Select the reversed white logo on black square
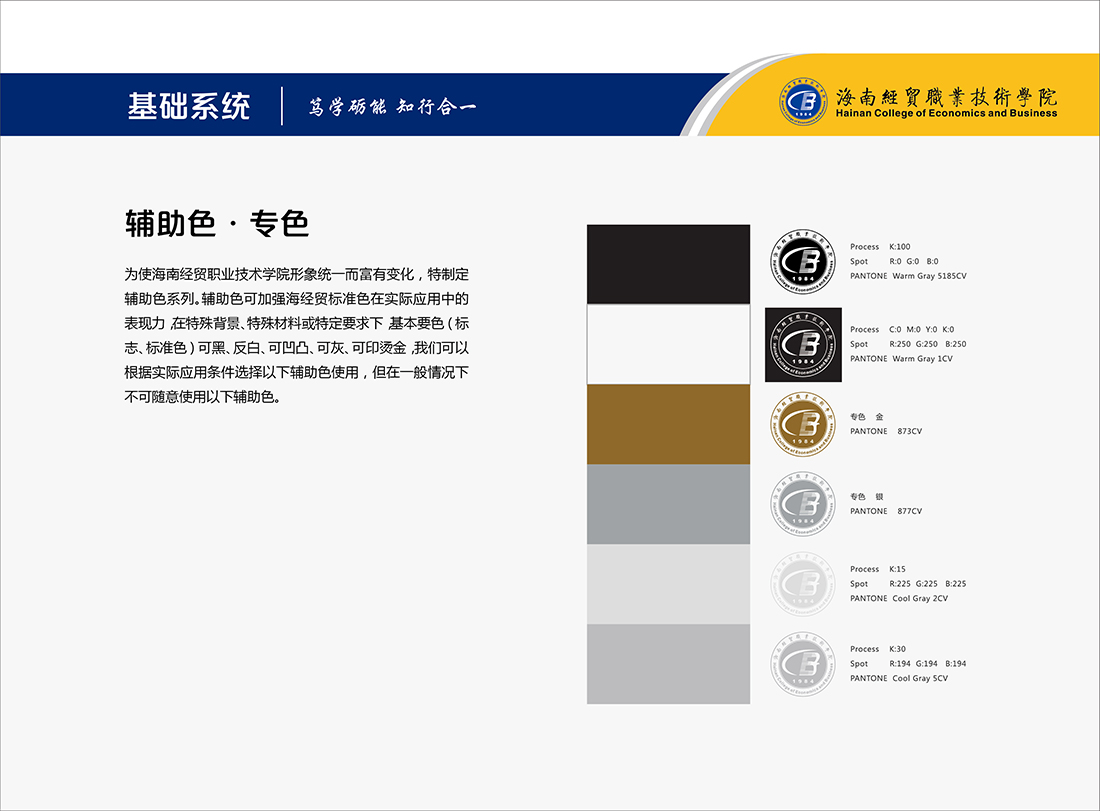 coord(803,344)
